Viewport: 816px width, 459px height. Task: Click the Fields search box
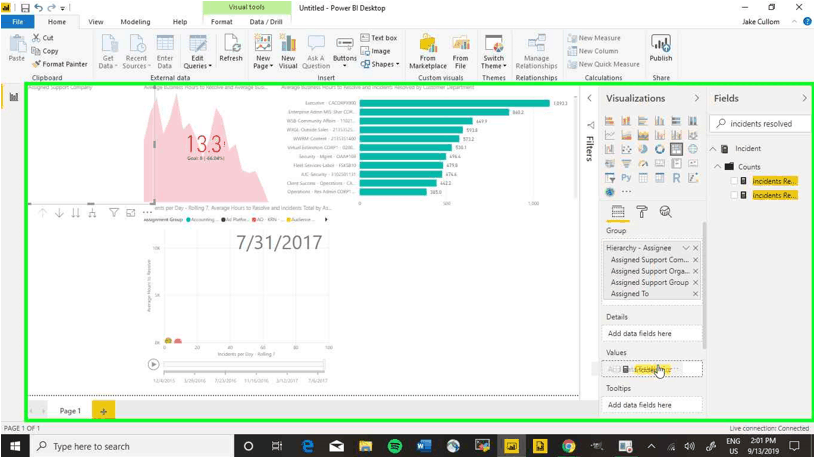click(x=760, y=123)
